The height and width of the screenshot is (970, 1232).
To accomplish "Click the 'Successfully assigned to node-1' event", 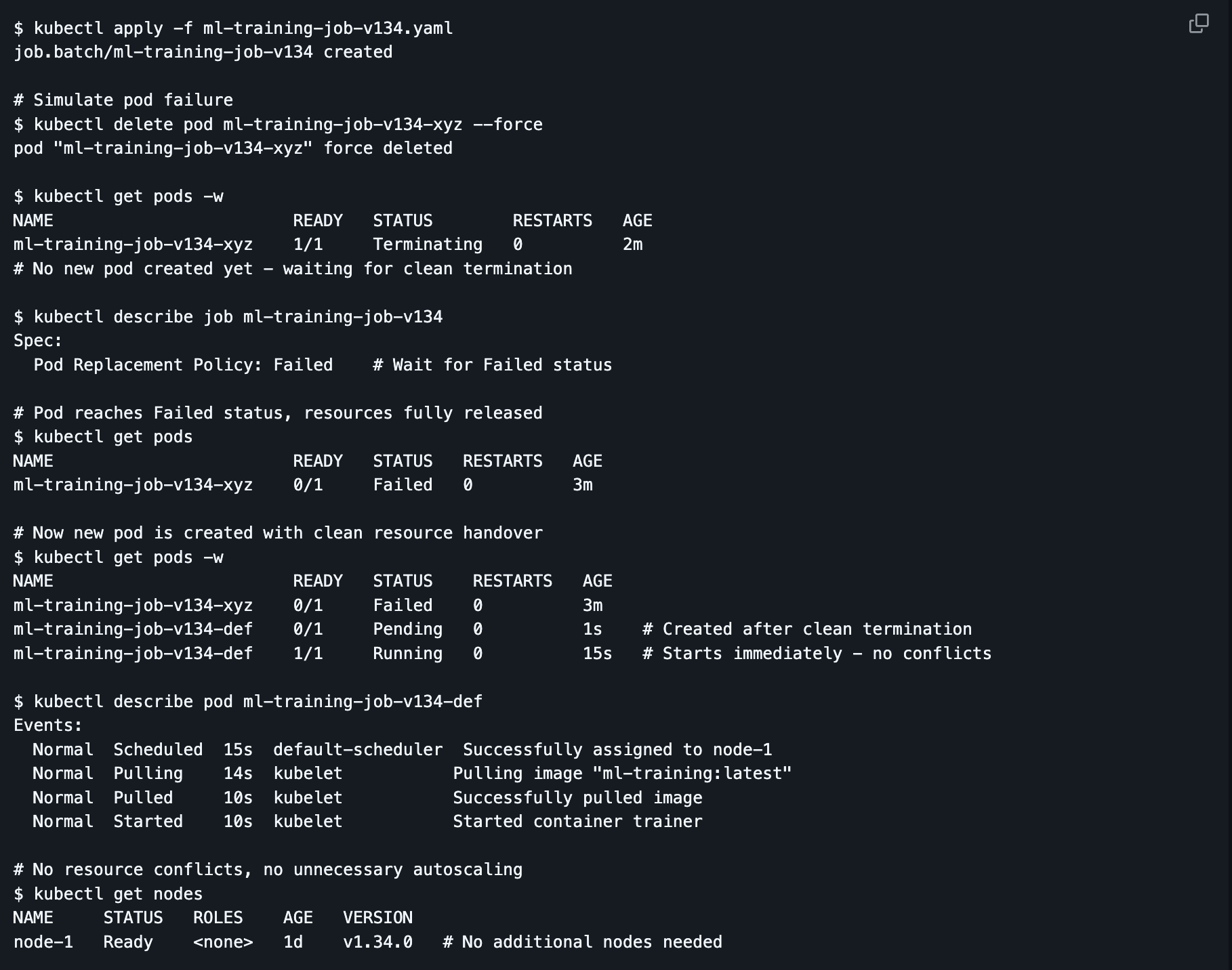I will (x=617, y=750).
